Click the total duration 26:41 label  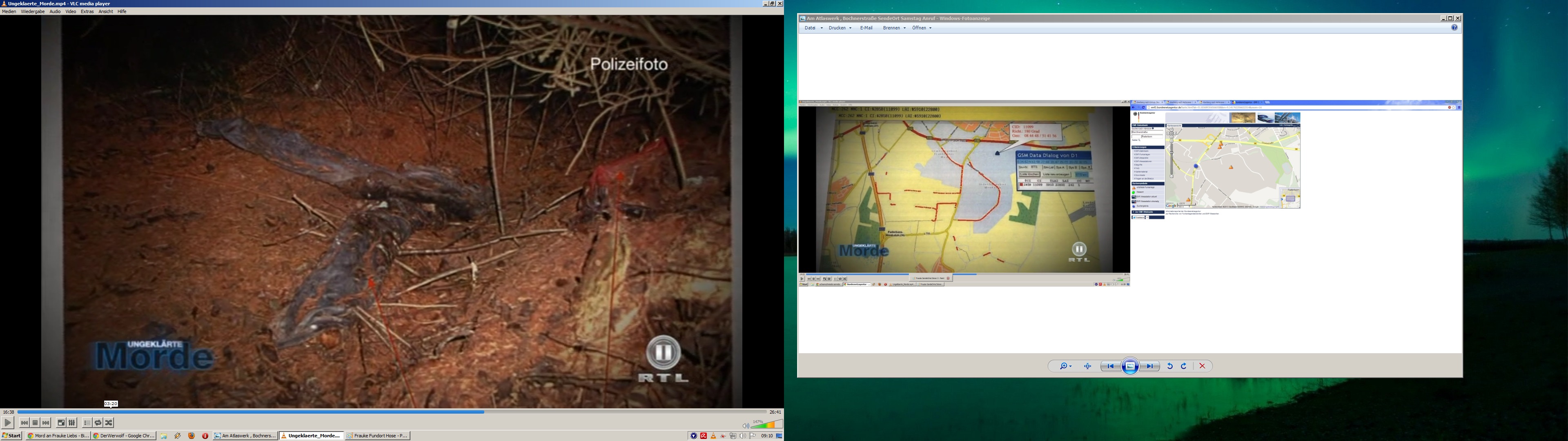(x=775, y=412)
